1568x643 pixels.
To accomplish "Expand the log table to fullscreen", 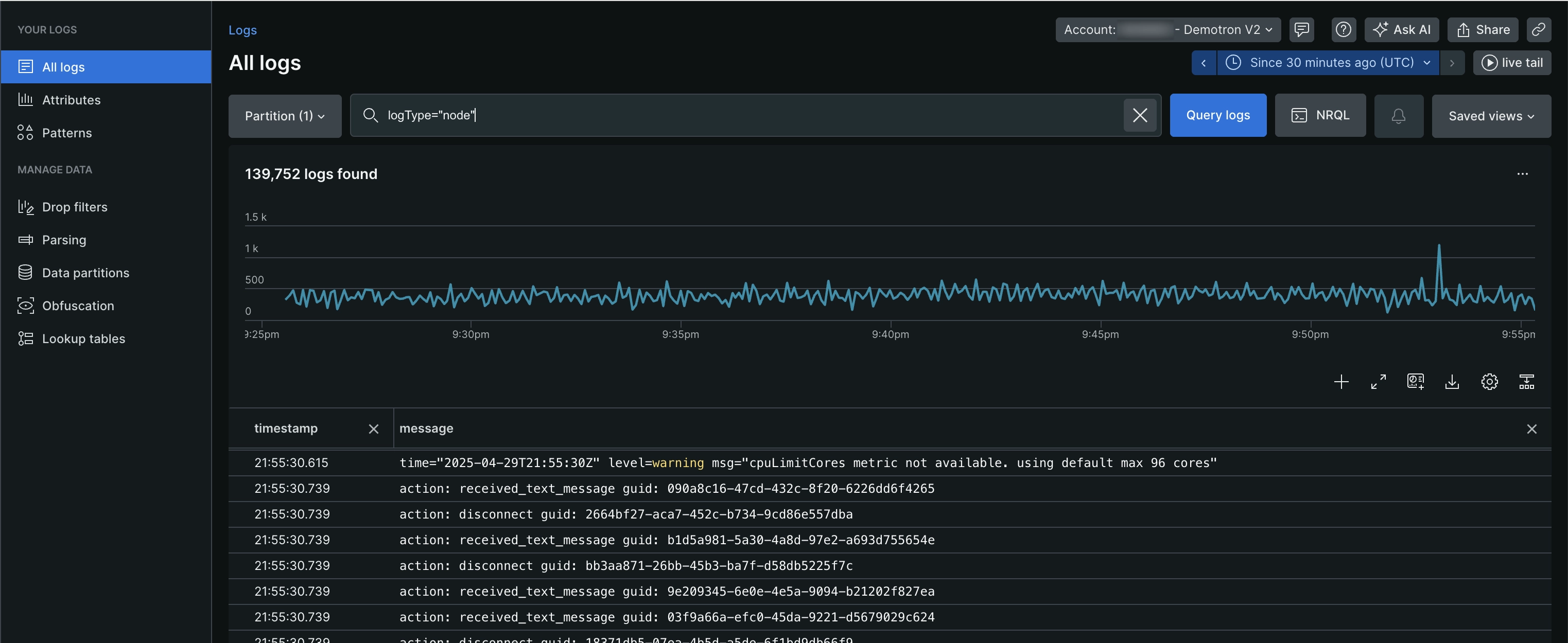I will tap(1378, 382).
